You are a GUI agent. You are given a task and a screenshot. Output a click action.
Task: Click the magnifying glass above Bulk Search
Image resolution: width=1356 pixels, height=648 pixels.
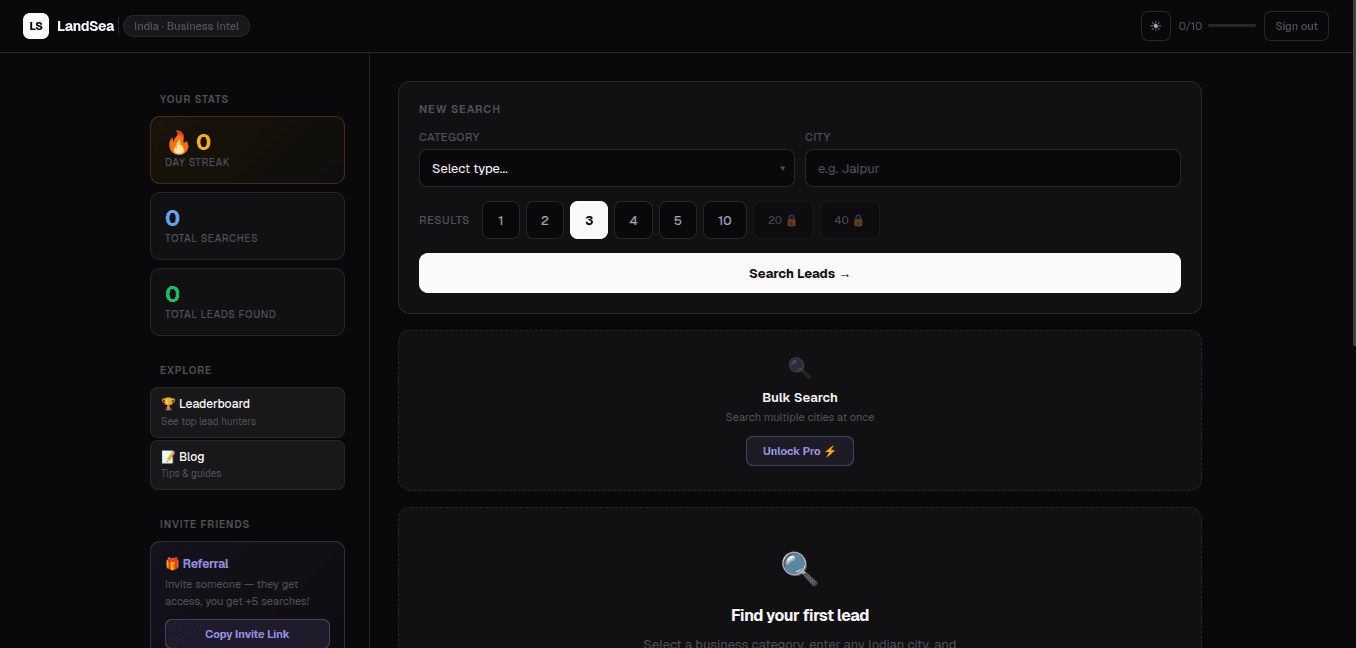pyautogui.click(x=799, y=366)
